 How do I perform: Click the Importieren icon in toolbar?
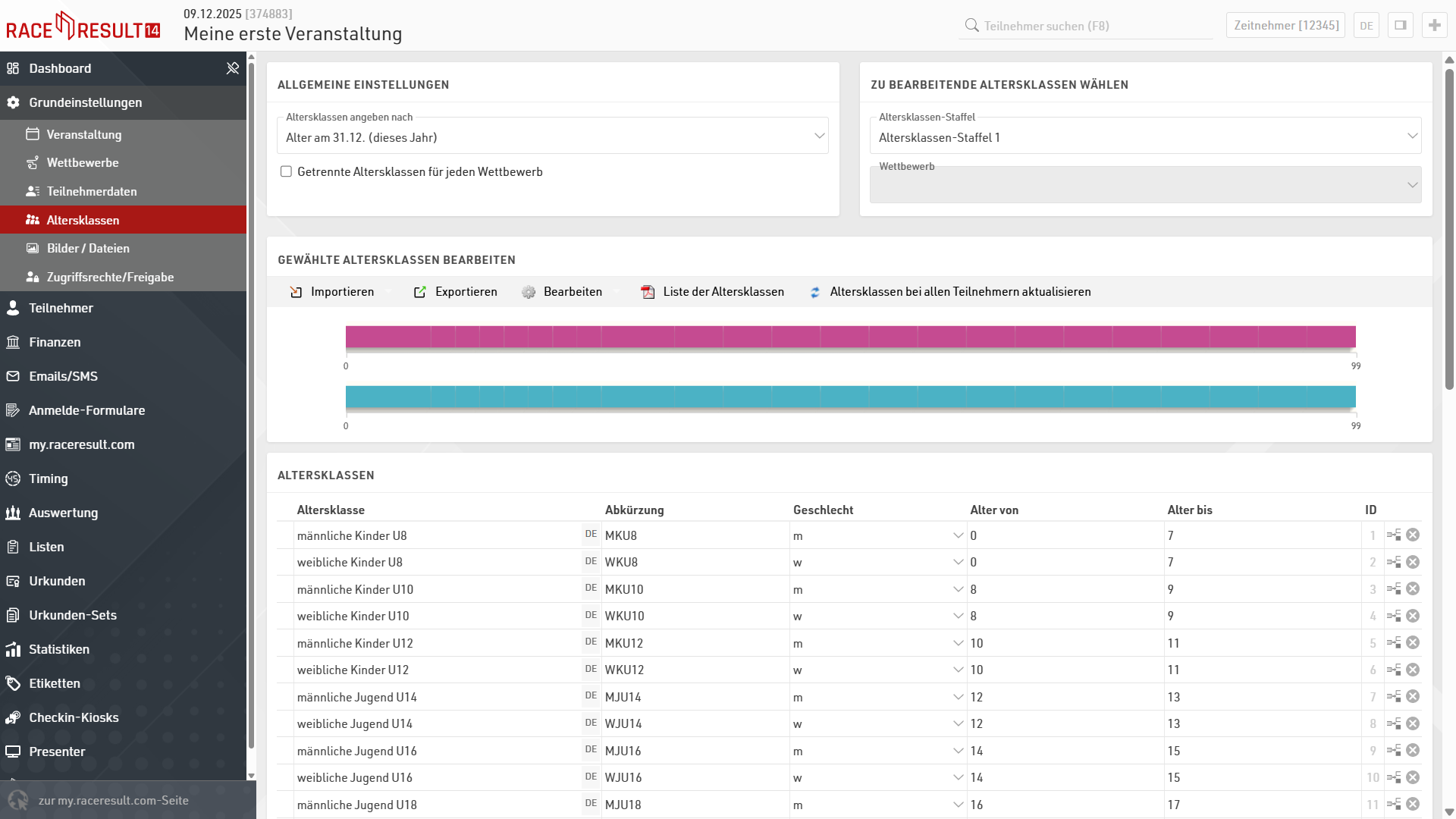[x=297, y=292]
